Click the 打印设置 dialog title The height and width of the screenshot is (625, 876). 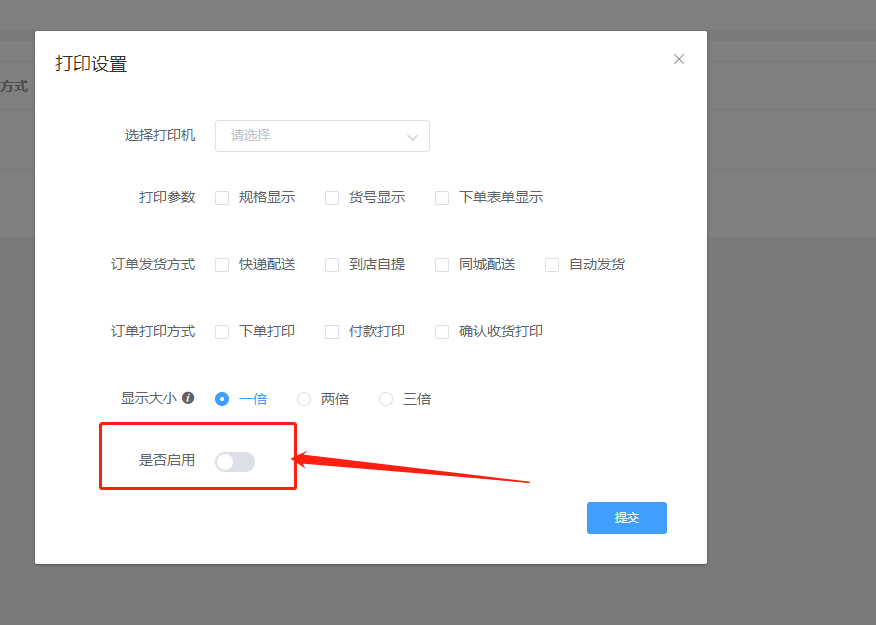coord(91,64)
